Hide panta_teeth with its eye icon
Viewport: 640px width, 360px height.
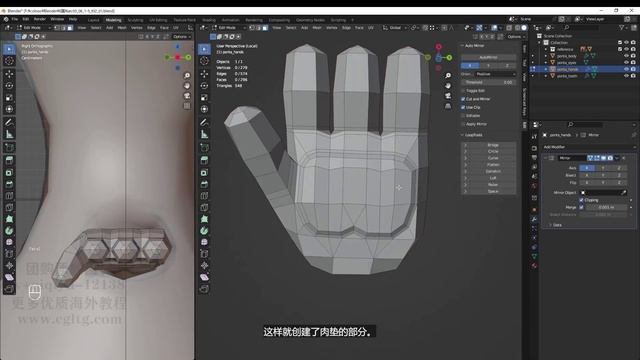pyautogui.click(x=626, y=76)
